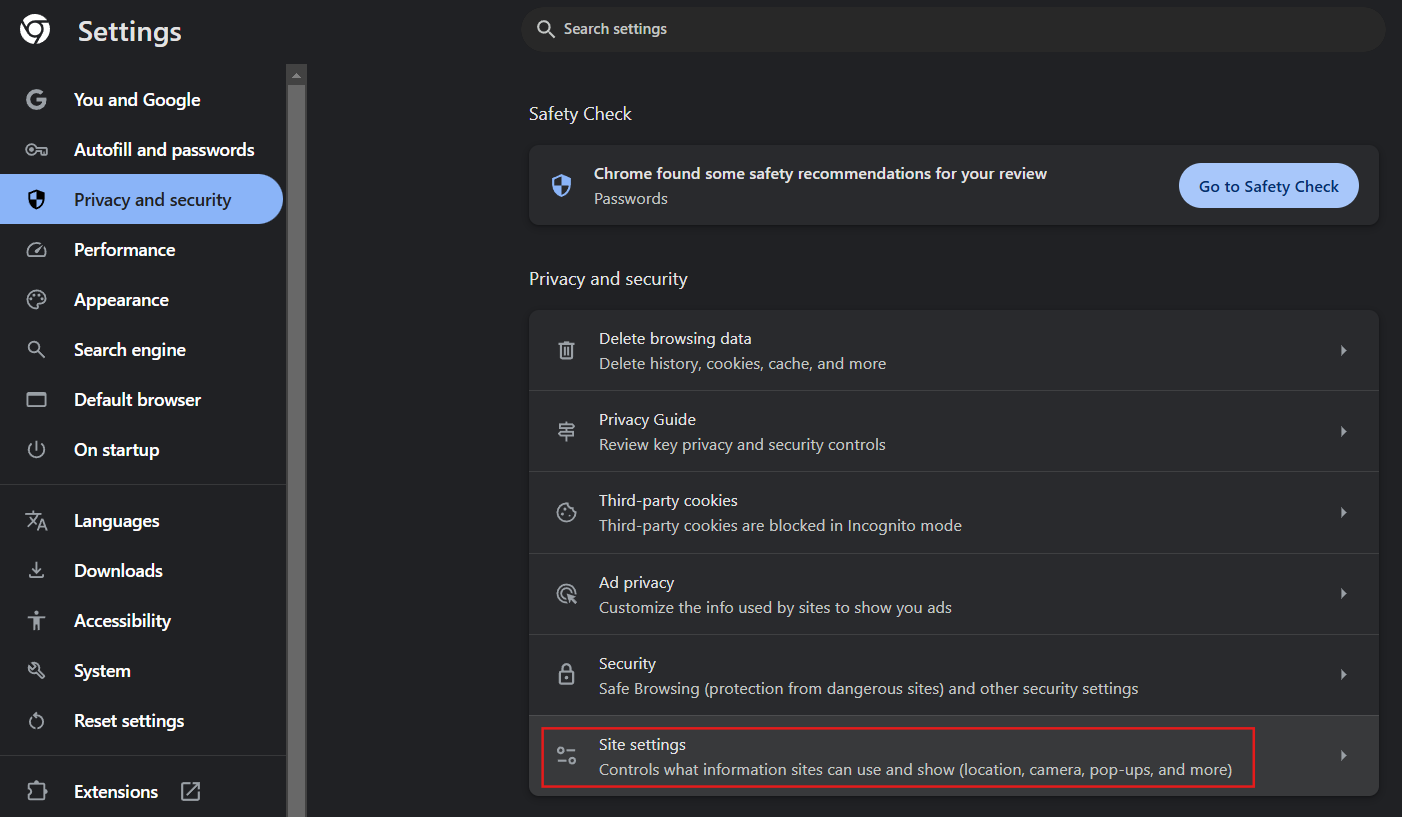Screen dimensions: 1402x817
Task: Click the trash icon for Delete browsing data
Action: pos(566,351)
